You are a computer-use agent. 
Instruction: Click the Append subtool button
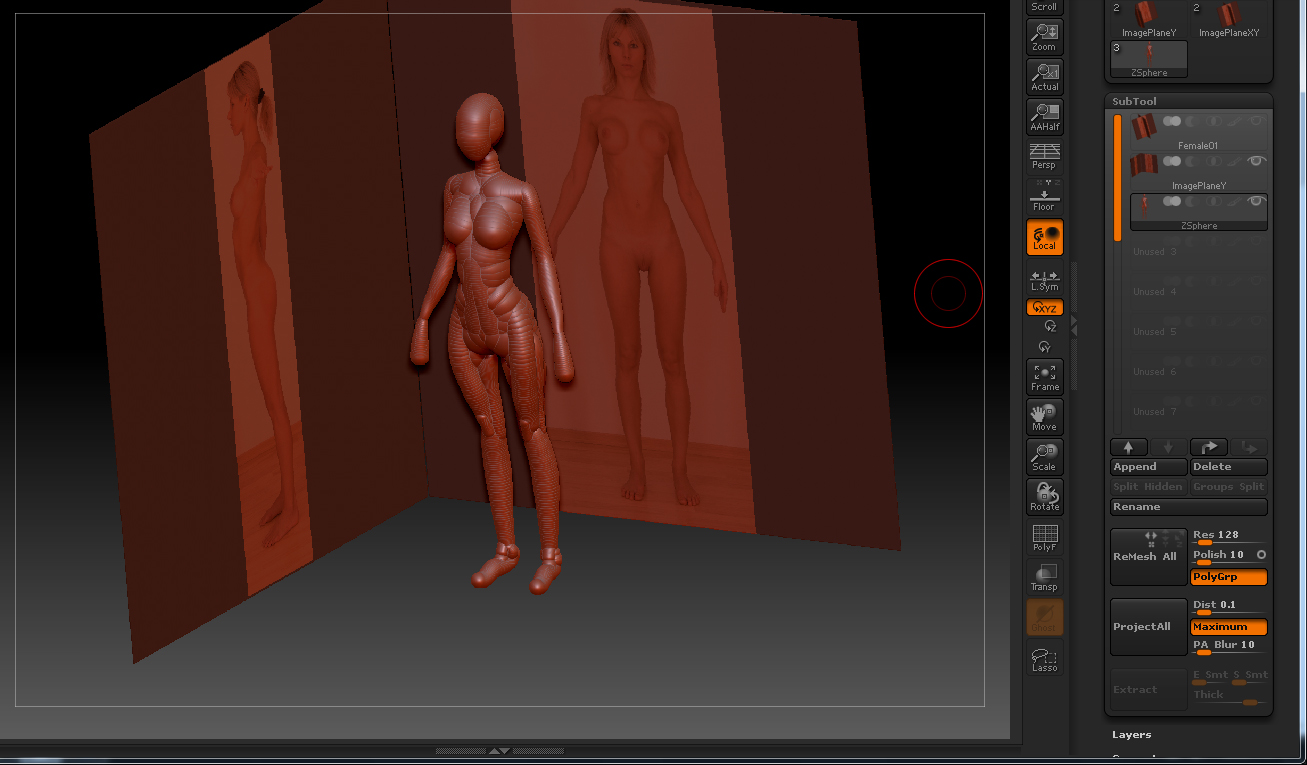point(1148,467)
